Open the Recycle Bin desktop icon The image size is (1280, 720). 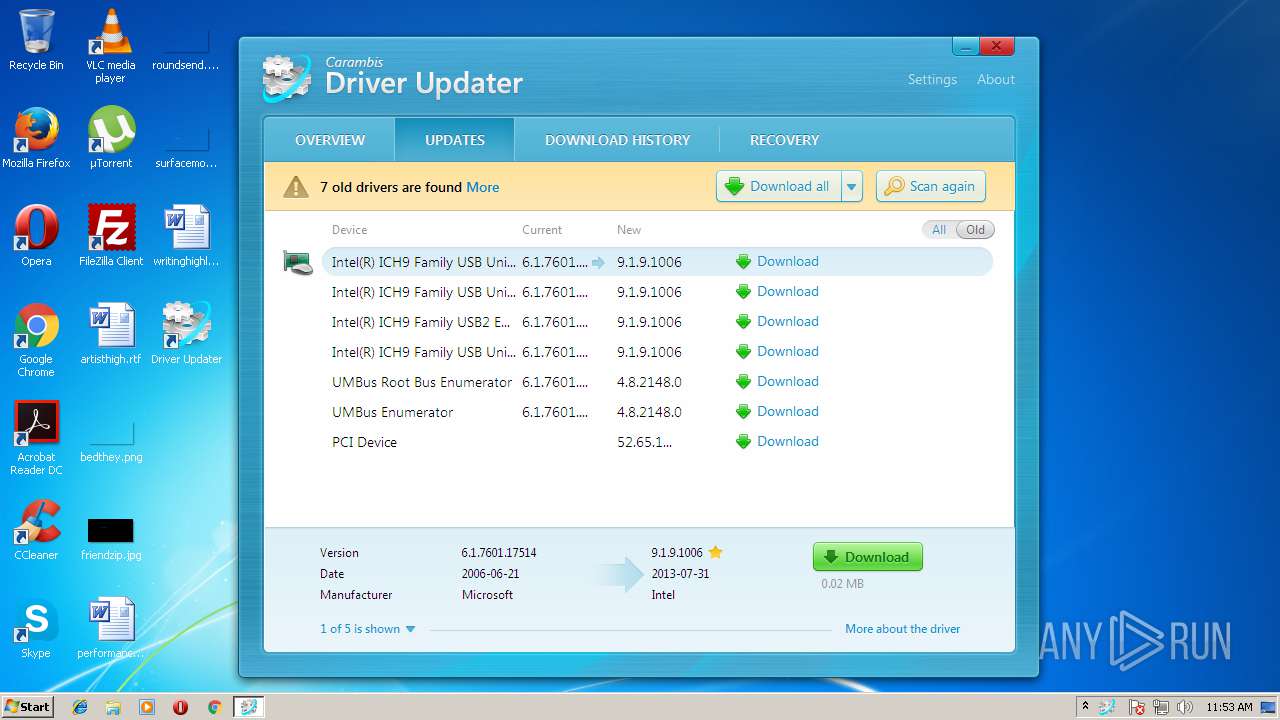click(36, 40)
